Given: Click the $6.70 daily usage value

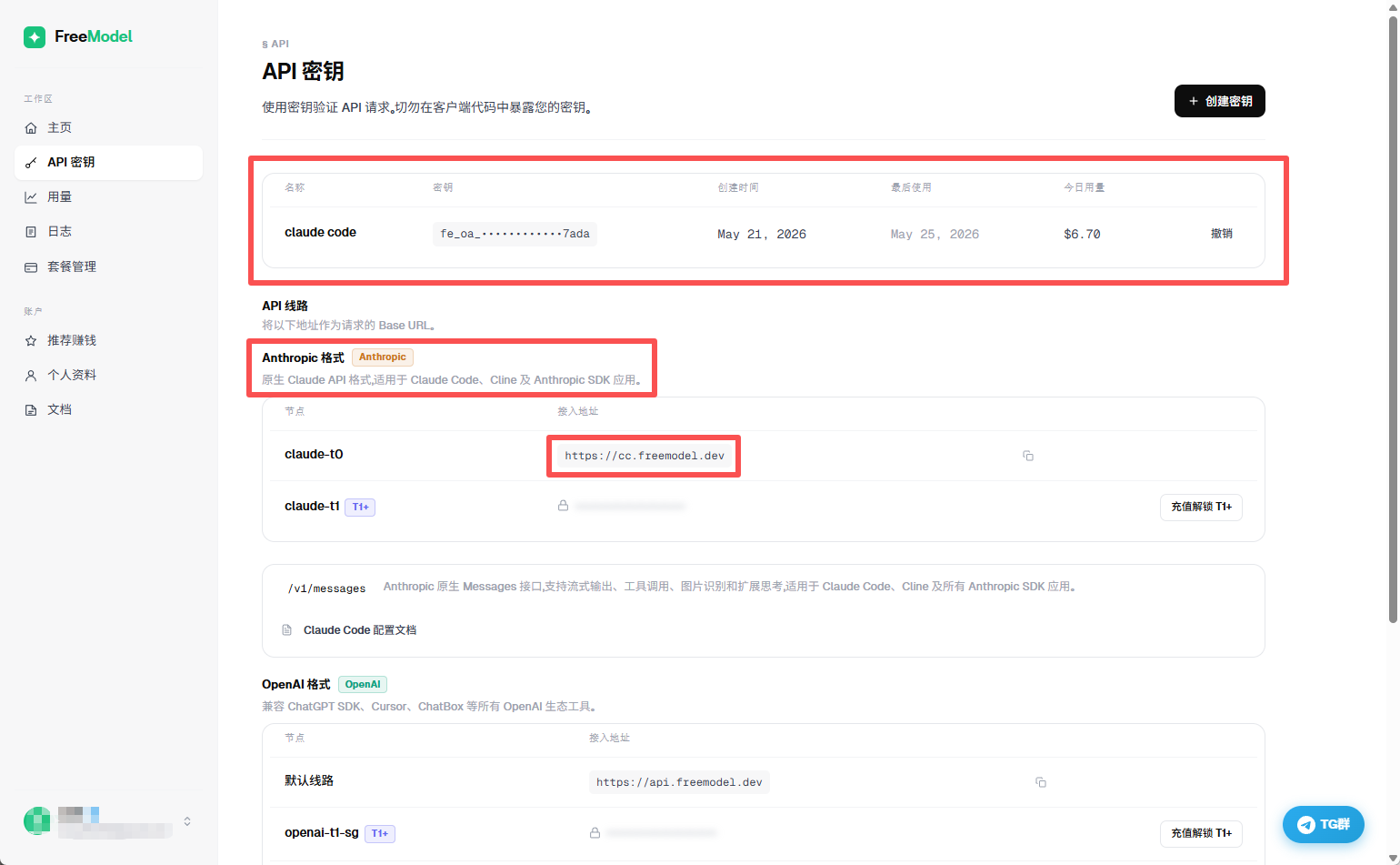Looking at the screenshot, I should tap(1082, 234).
